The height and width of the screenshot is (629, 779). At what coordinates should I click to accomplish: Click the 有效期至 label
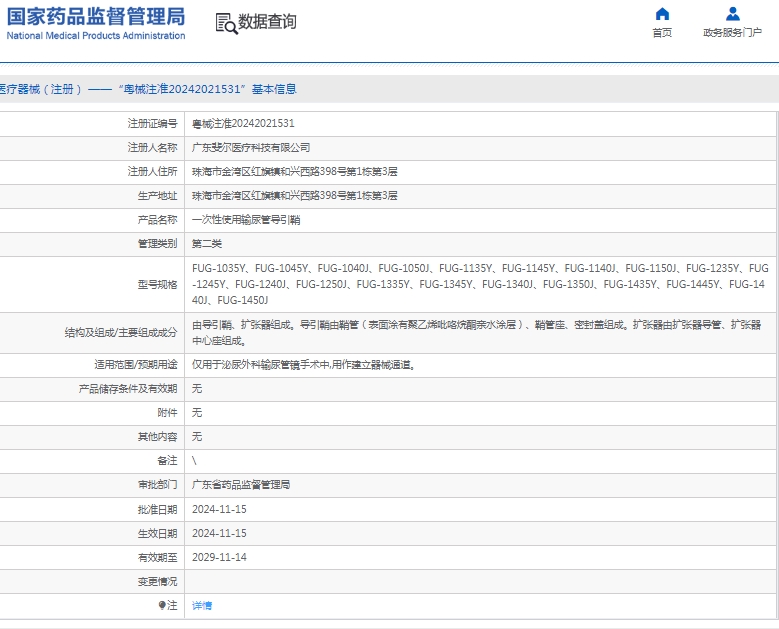pos(157,557)
